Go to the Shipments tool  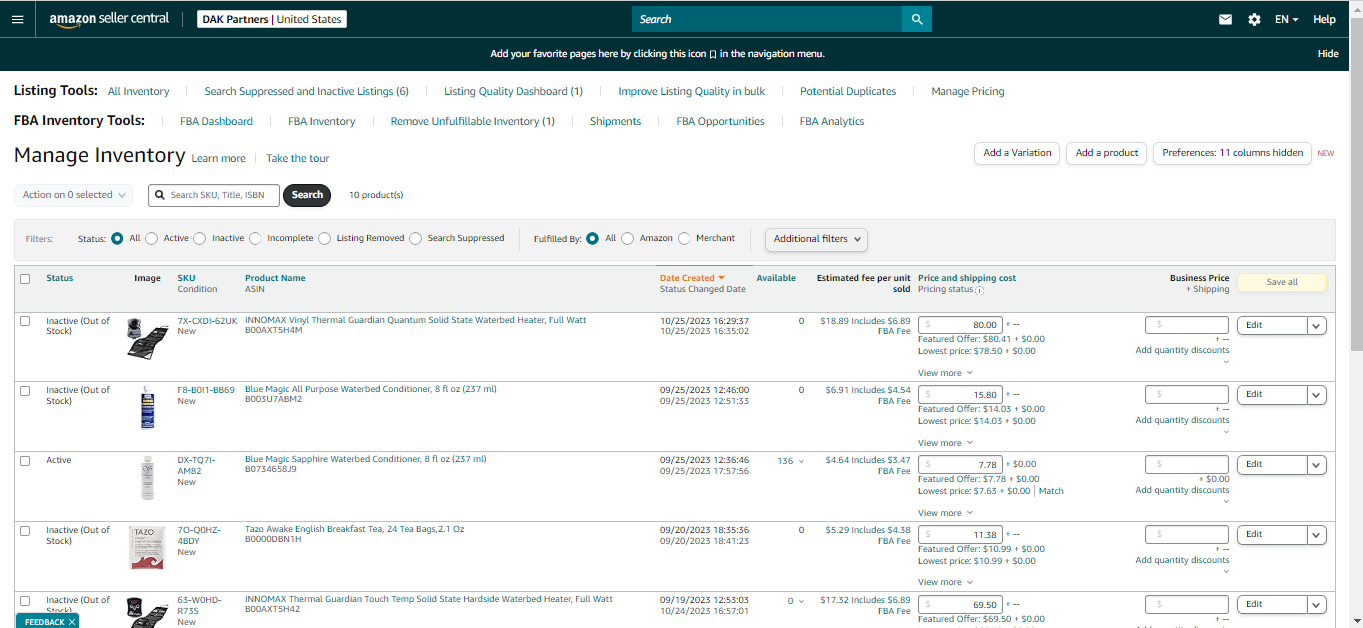click(615, 121)
